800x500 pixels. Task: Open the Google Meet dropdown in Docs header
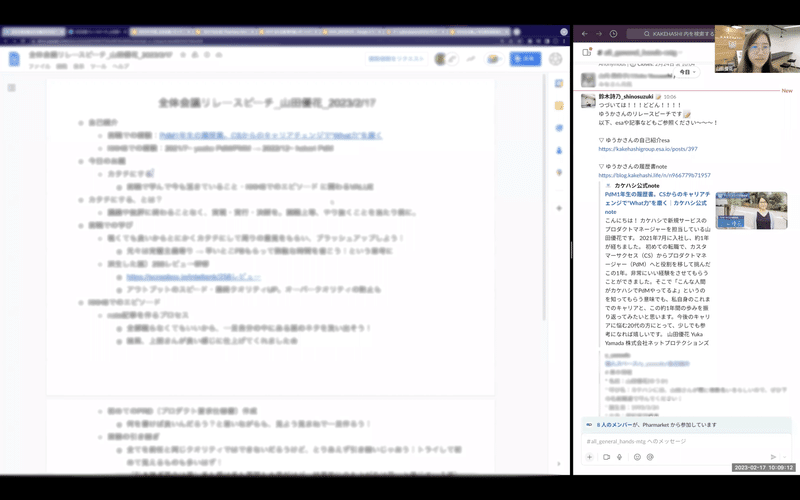(x=493, y=59)
